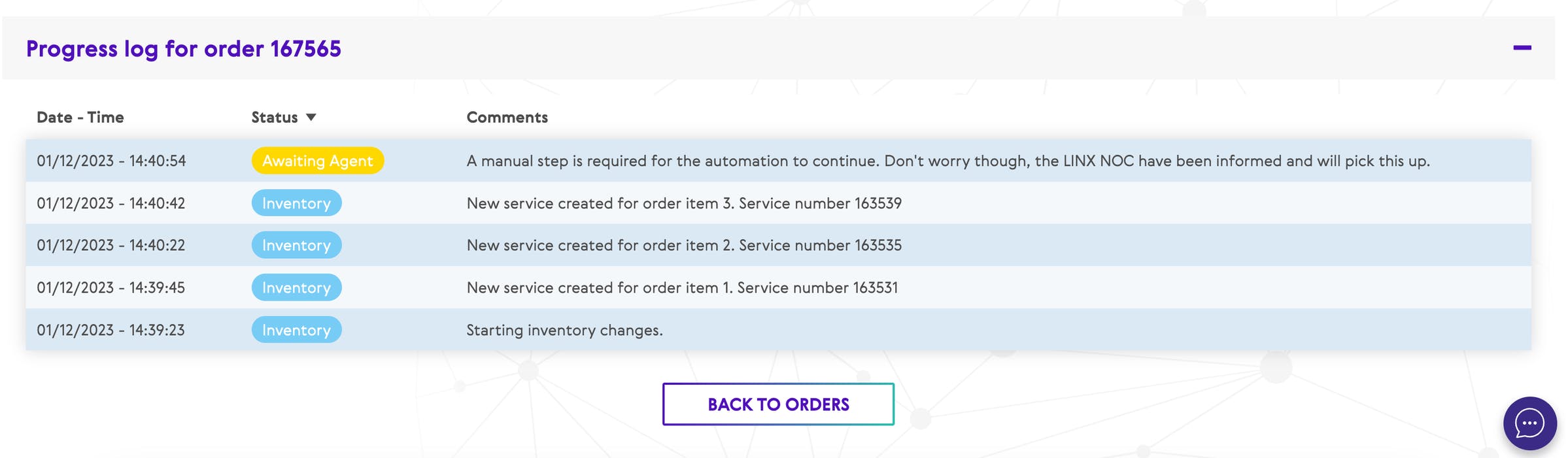Click the Starting inventory changes comment
The image size is (1568, 458).
[564, 330]
